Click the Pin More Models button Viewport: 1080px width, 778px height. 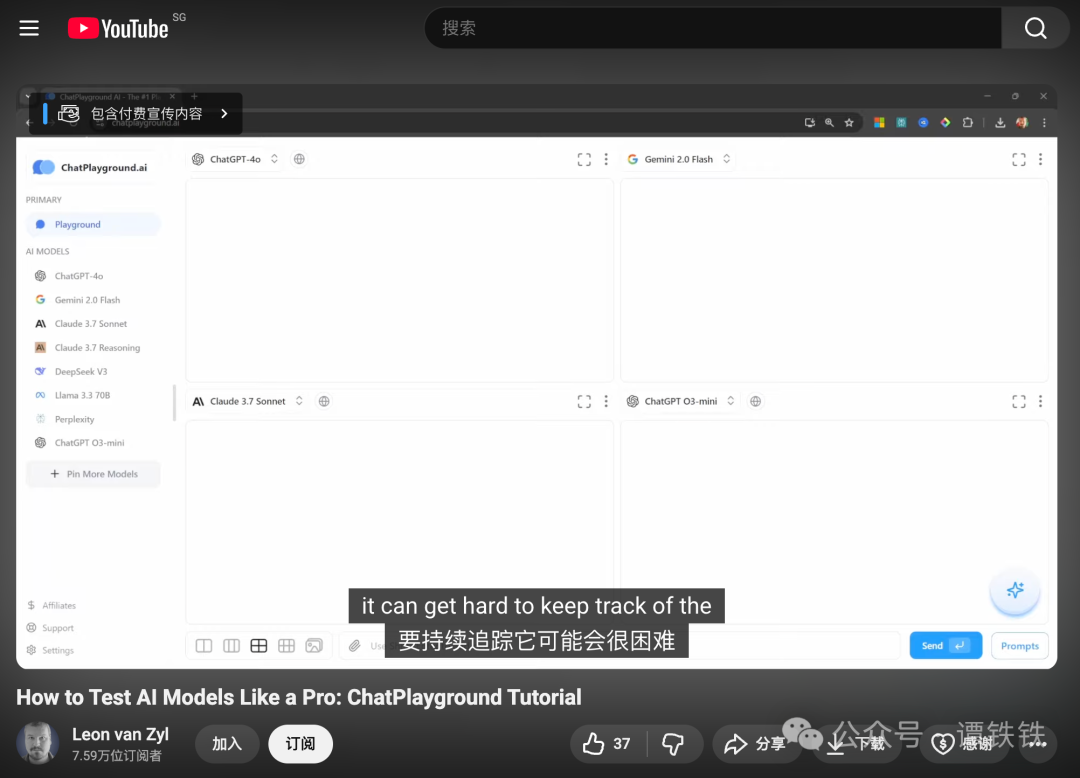93,474
